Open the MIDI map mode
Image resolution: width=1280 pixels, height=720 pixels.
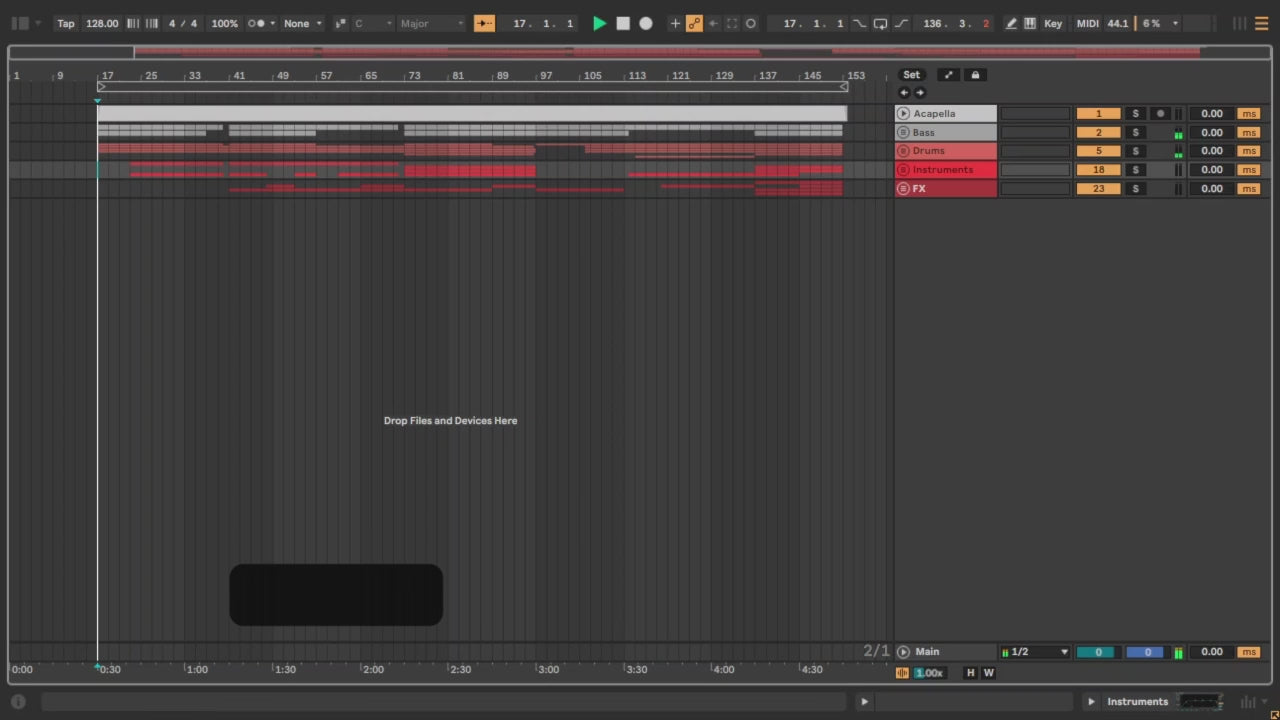[1087, 23]
